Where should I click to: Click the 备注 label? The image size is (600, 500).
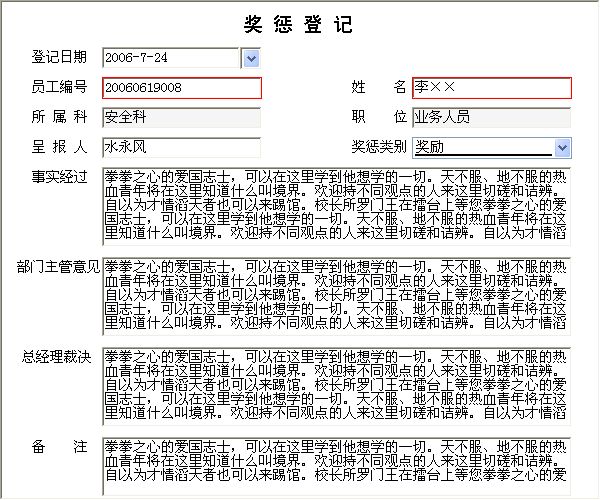[59, 446]
